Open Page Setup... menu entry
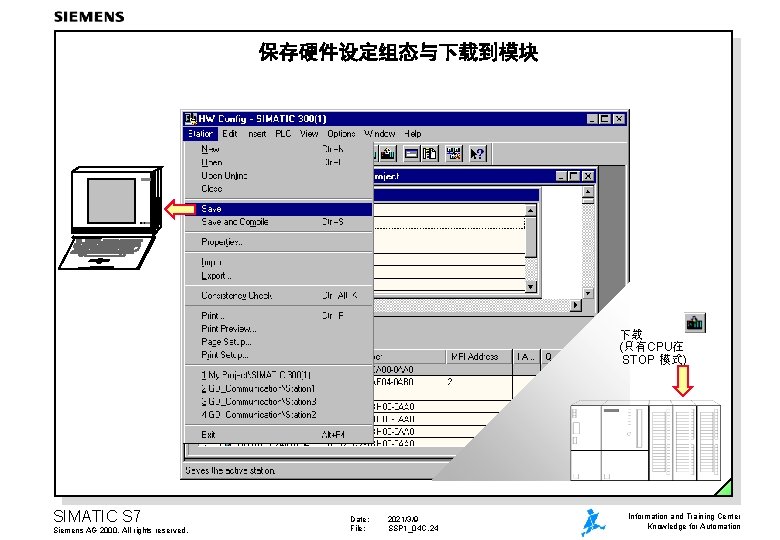This screenshot has width=780, height=540. click(279, 342)
